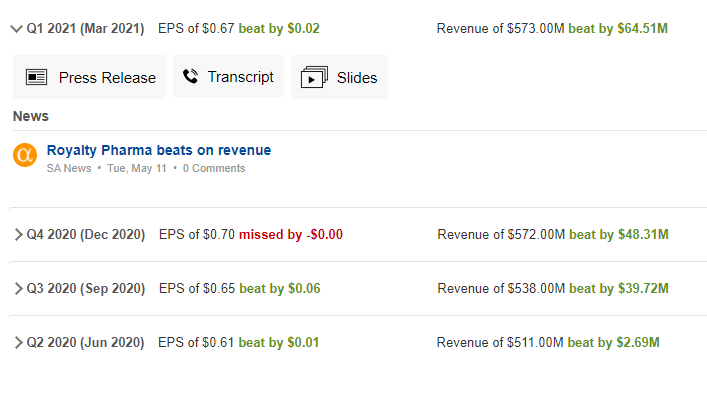Collapse the Q1 2021 earnings section chevron
Screen dimensions: 707x393
[x=16, y=29]
